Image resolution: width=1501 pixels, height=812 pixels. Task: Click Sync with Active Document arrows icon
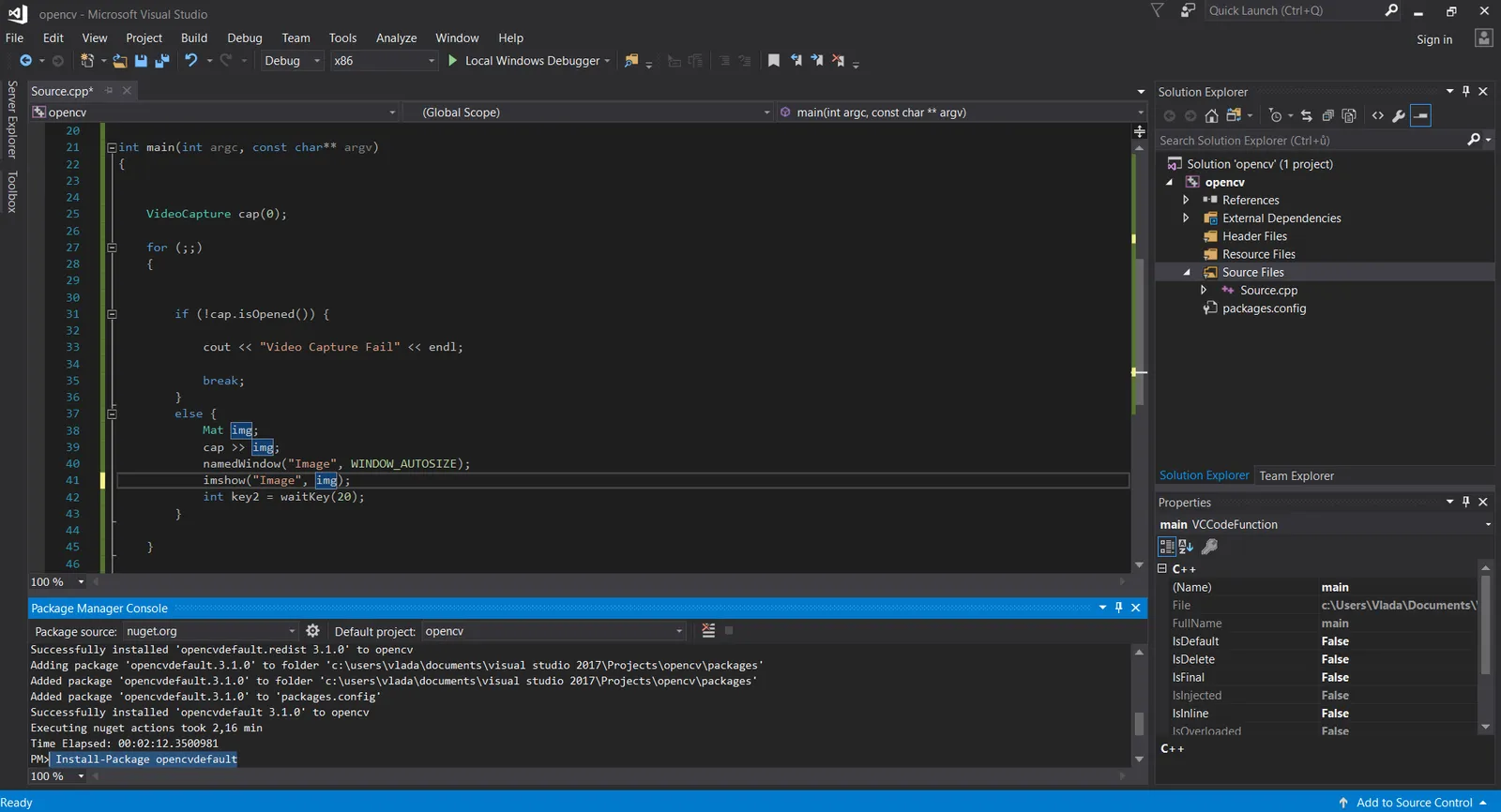[x=1306, y=116]
